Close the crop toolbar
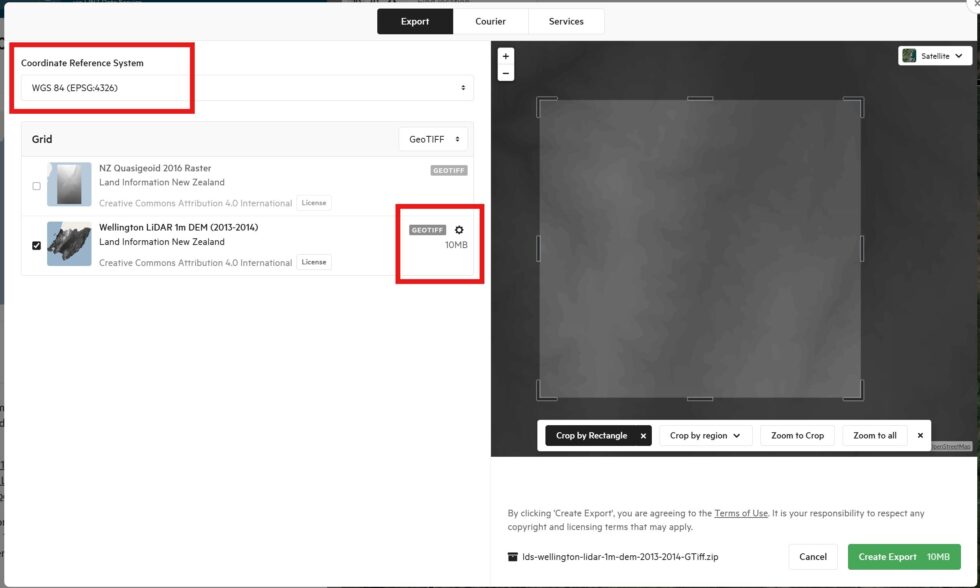This screenshot has width=980, height=588. (920, 436)
